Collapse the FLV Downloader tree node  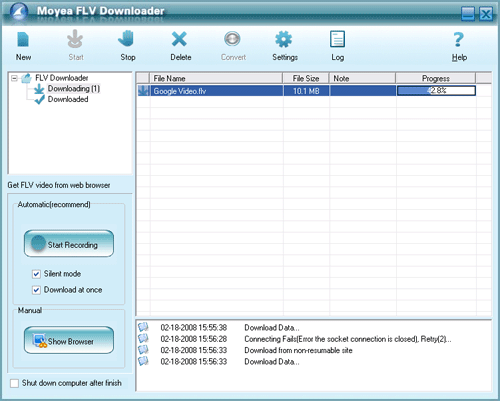(x=14, y=78)
